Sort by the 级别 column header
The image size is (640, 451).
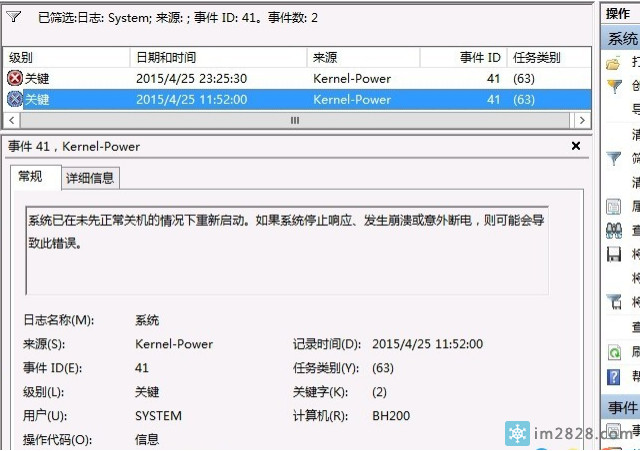[66, 57]
